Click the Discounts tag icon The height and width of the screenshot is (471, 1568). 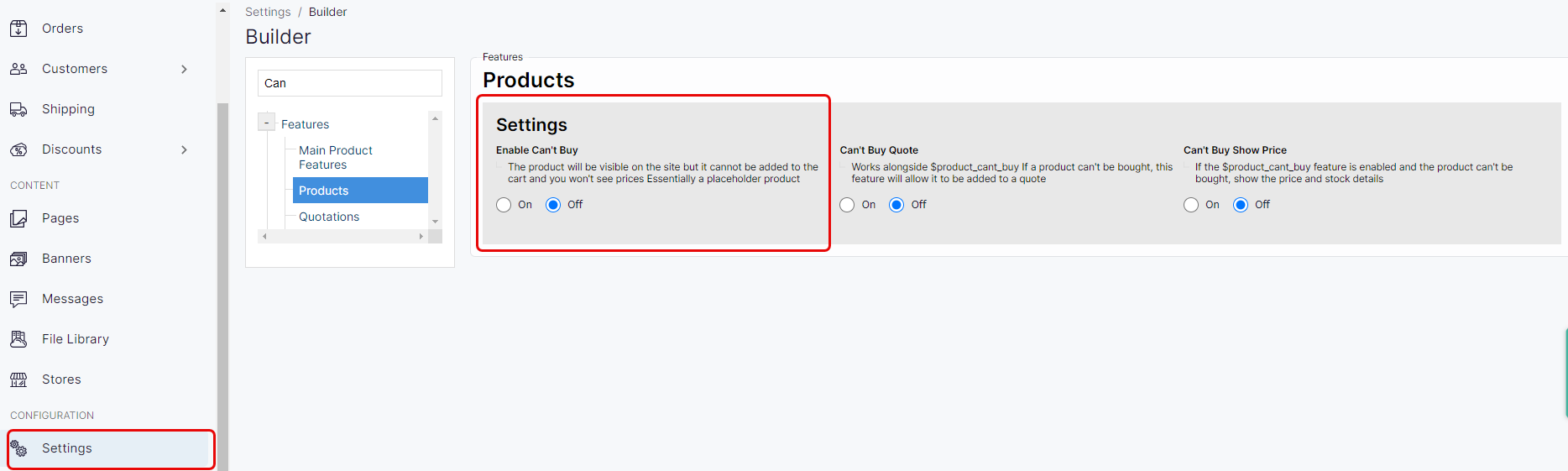coord(18,149)
